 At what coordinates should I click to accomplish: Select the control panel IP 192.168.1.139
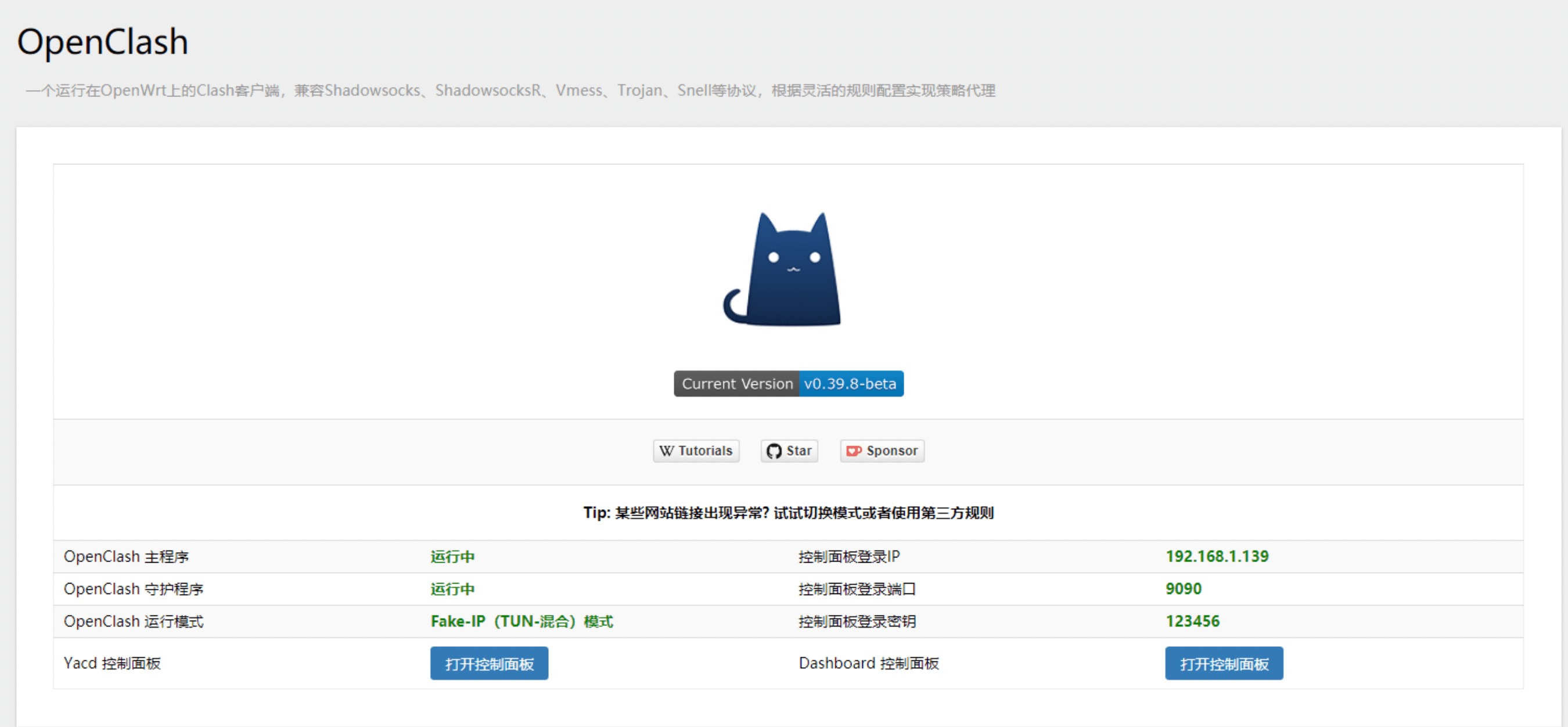[x=1217, y=556]
